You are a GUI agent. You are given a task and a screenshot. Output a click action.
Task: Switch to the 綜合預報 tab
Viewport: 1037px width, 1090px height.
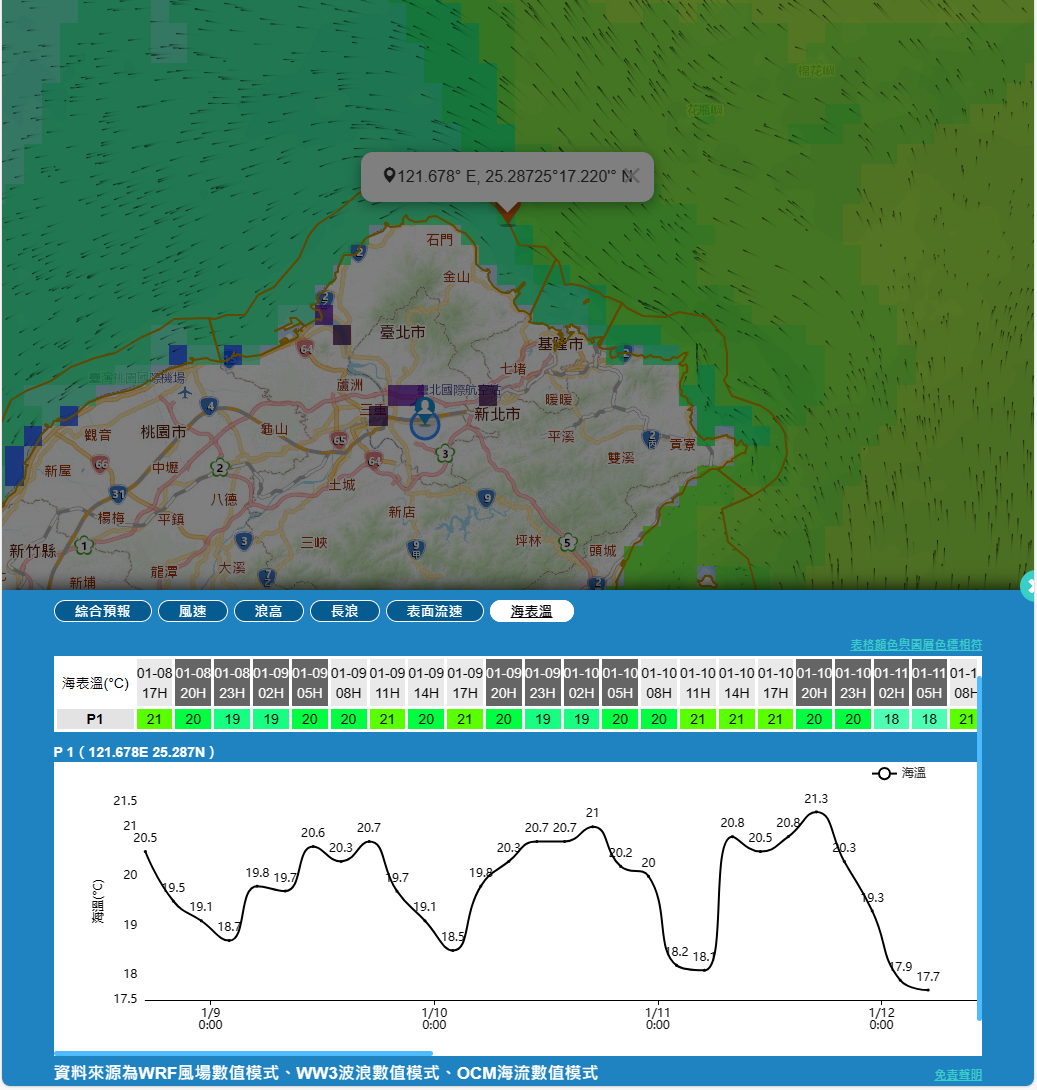(103, 611)
